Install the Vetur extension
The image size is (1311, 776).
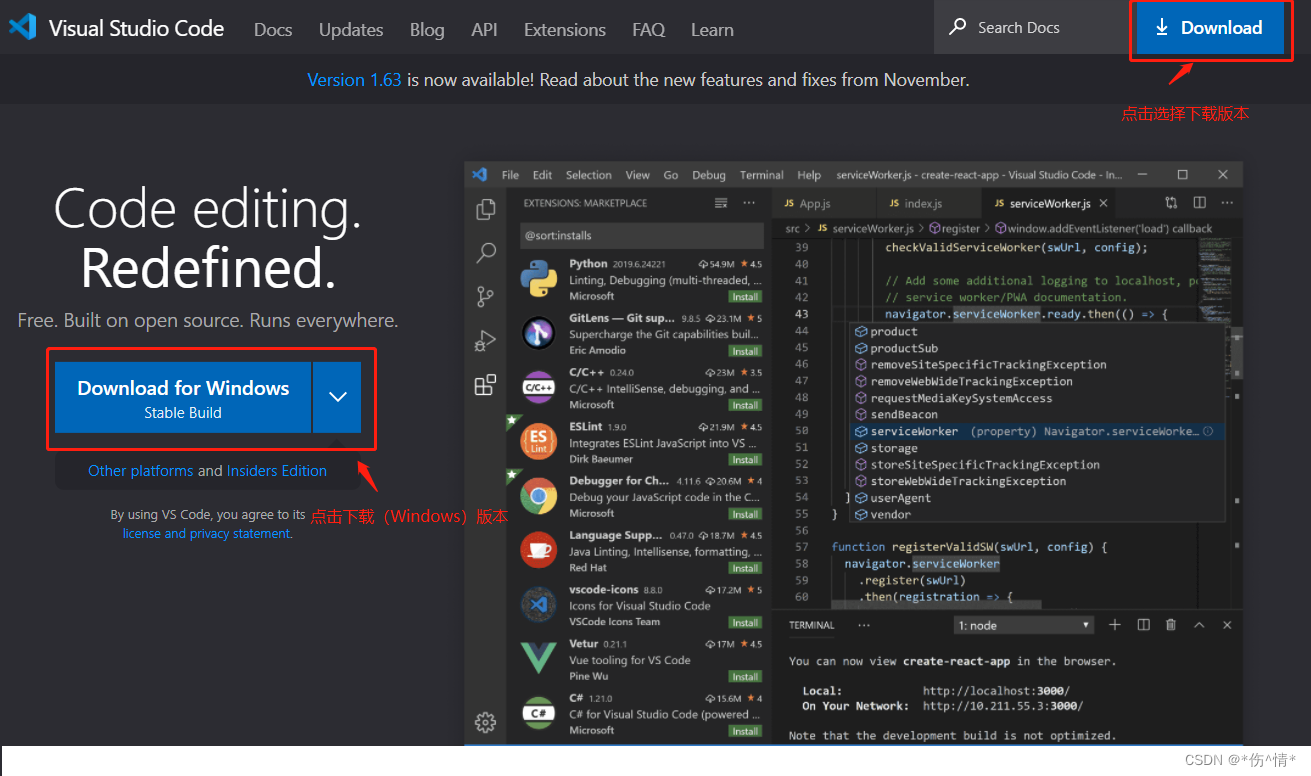pyautogui.click(x=745, y=677)
